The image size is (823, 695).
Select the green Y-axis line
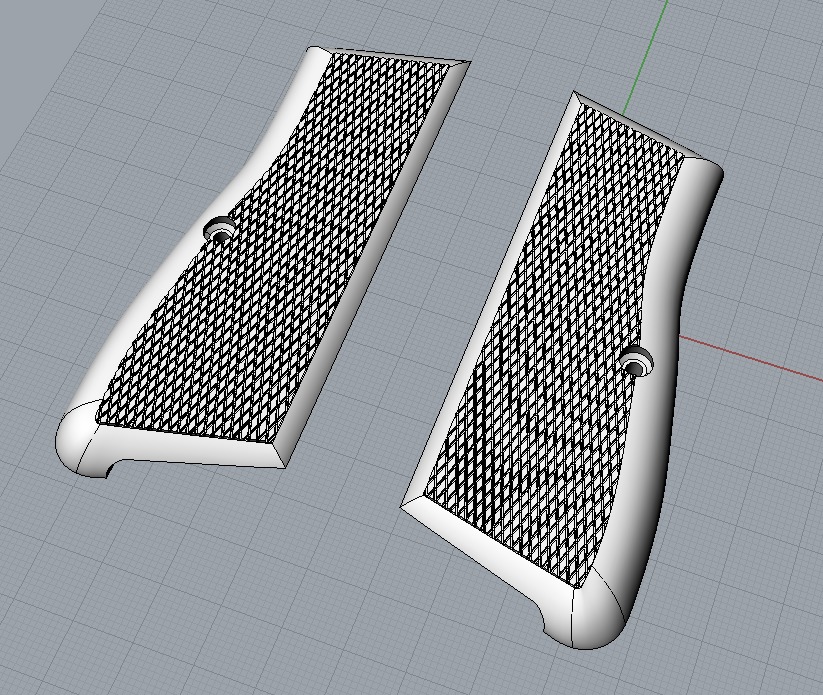[x=646, y=57]
